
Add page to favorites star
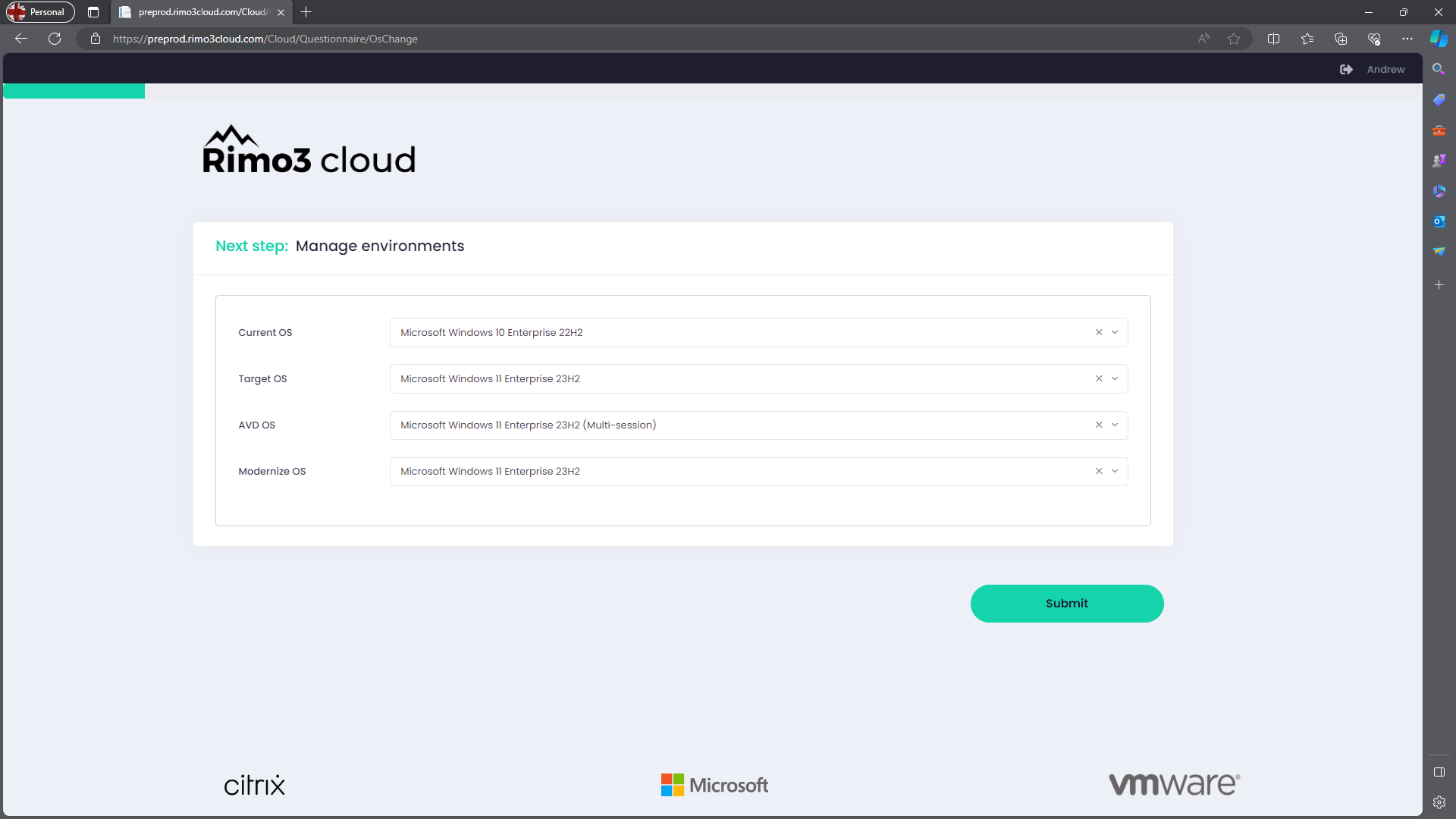point(1234,39)
